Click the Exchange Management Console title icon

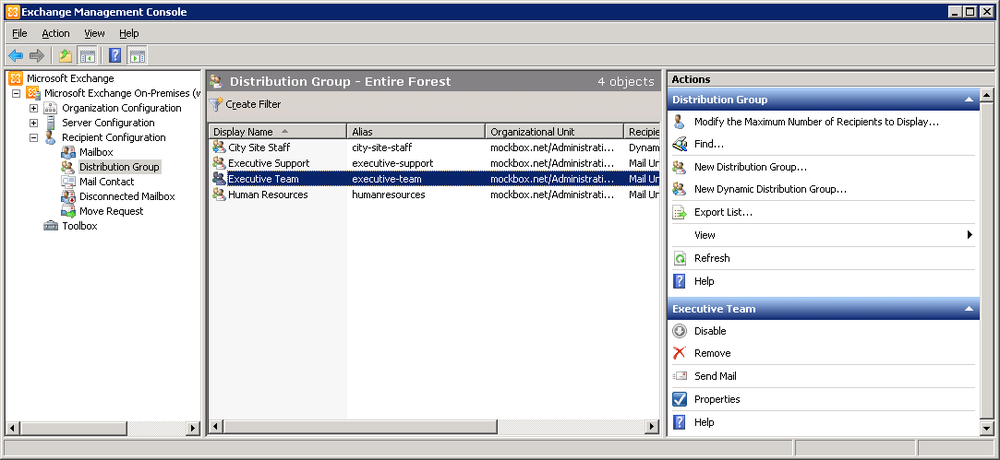coord(14,11)
